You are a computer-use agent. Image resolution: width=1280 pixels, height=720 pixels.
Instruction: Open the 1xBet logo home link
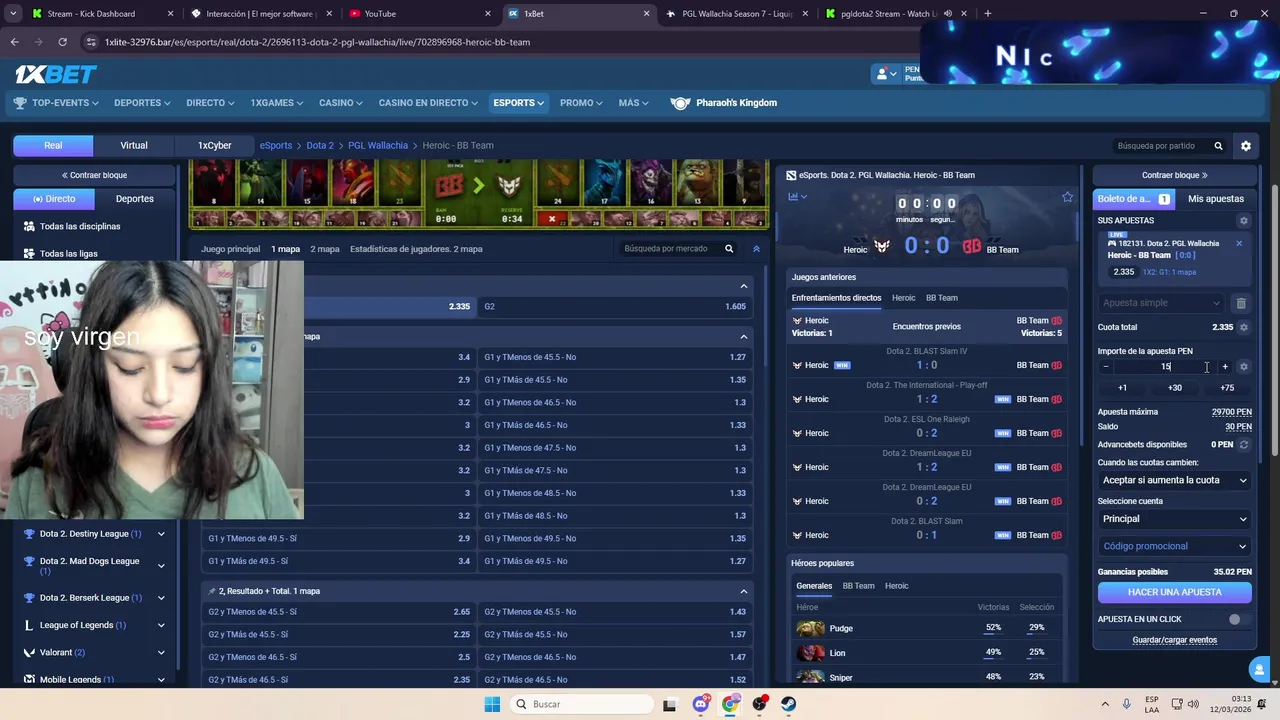(x=55, y=74)
